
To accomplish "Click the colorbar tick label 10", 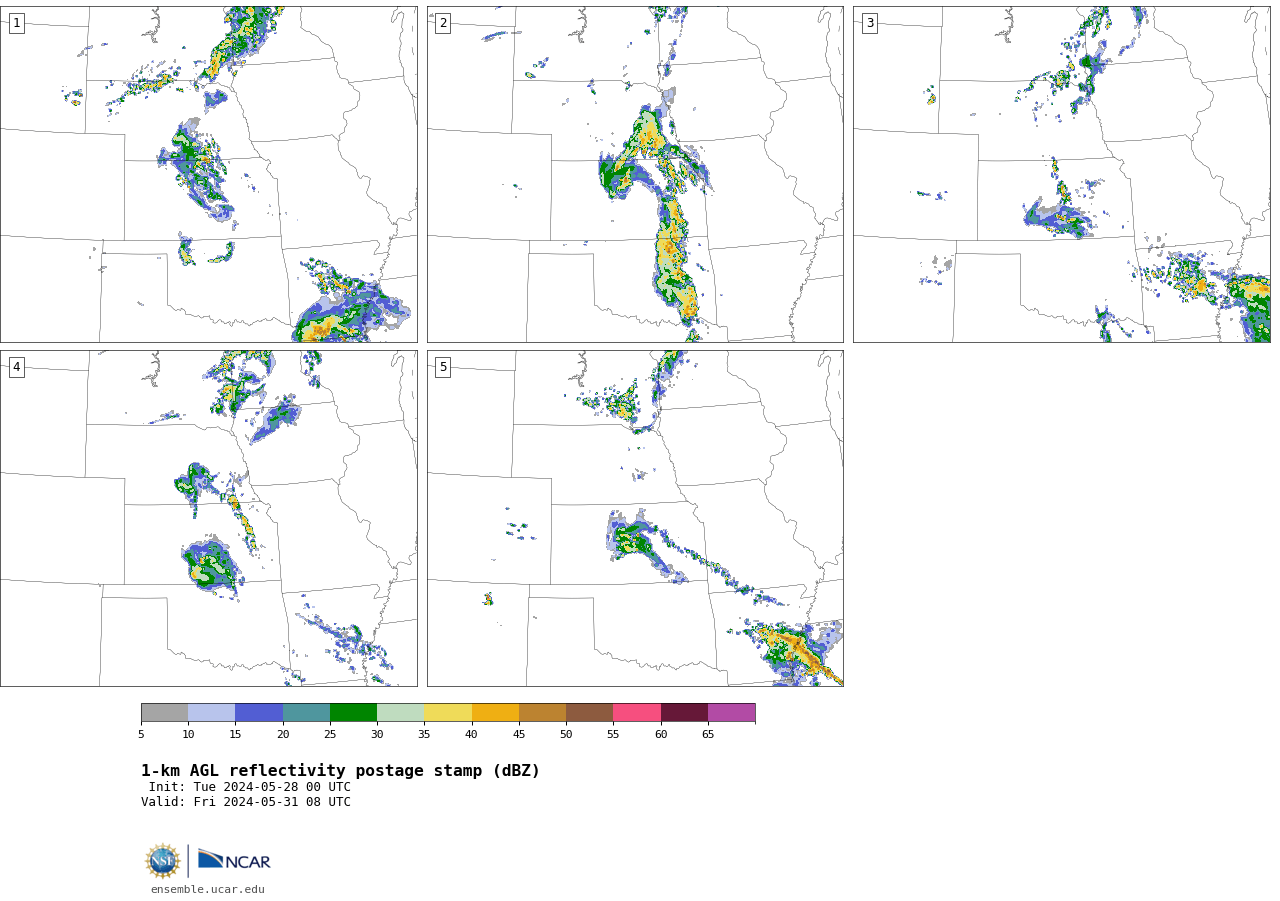I will click(188, 735).
